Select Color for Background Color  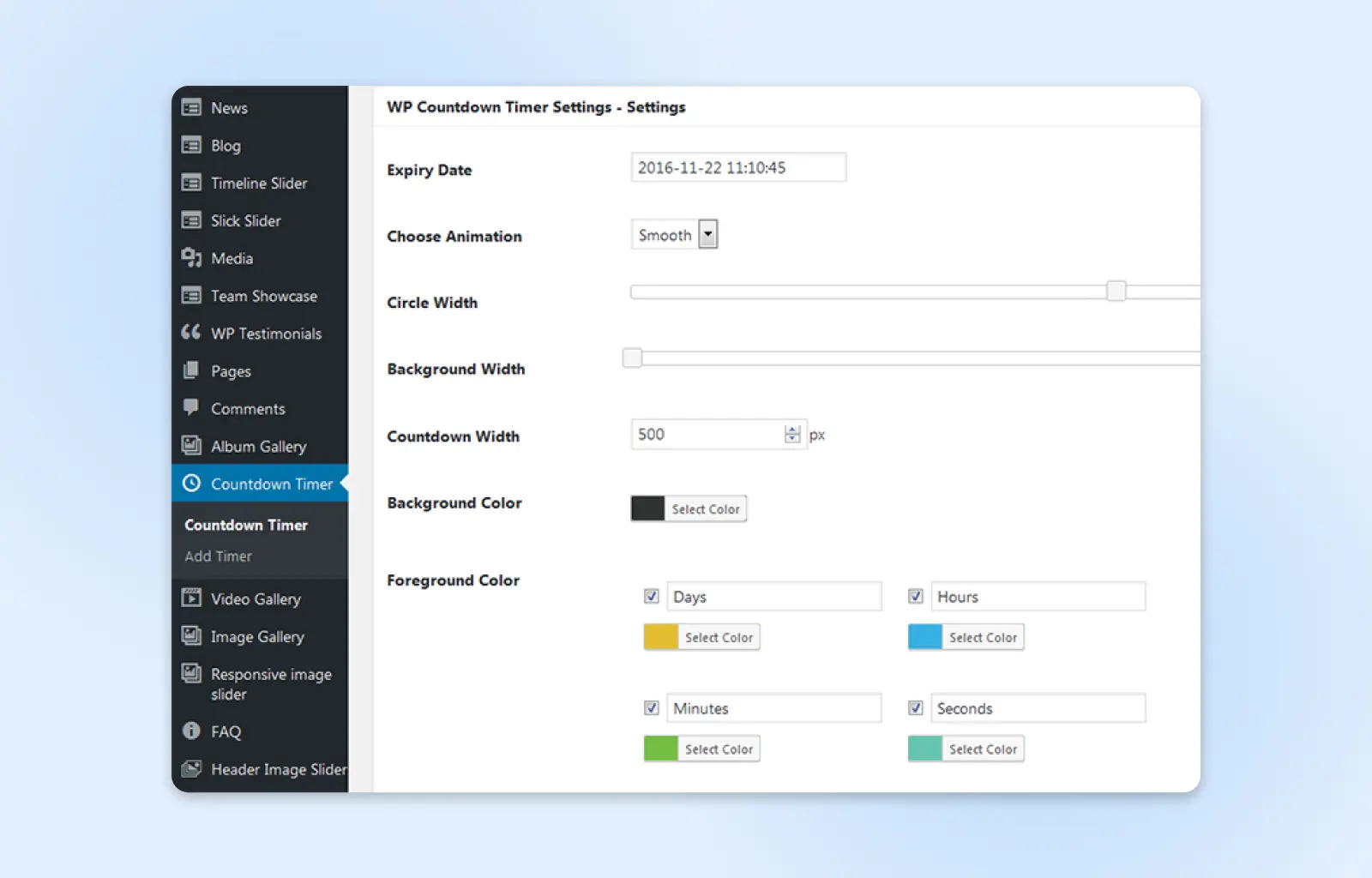click(705, 509)
